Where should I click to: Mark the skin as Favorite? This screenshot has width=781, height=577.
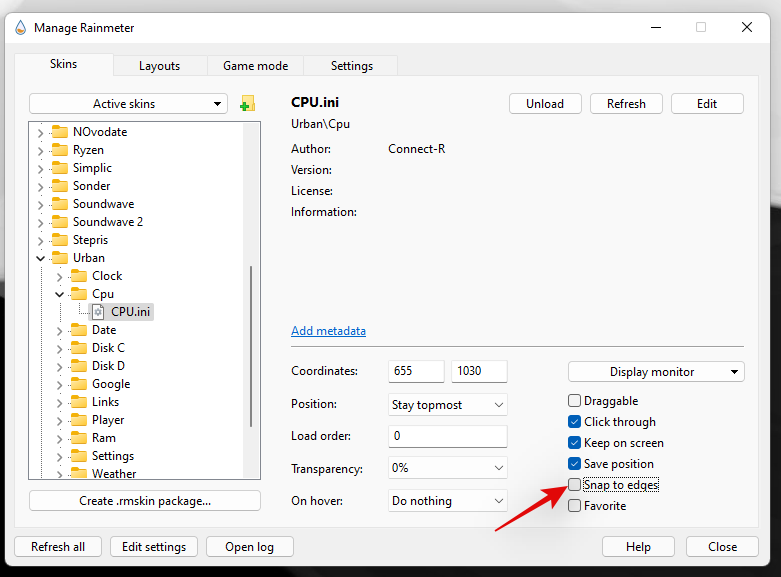[574, 505]
